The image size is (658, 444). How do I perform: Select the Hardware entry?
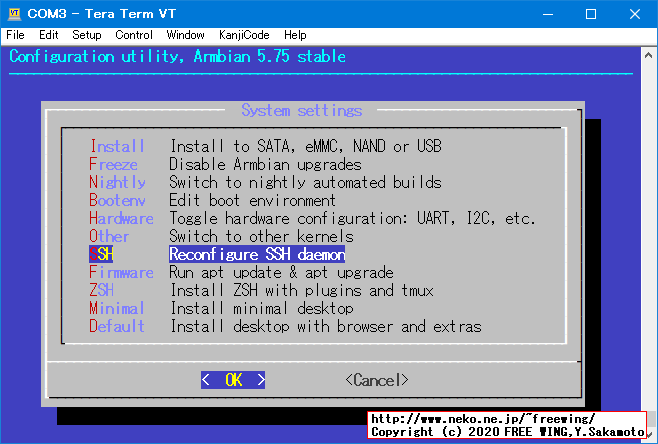[x=121, y=218]
